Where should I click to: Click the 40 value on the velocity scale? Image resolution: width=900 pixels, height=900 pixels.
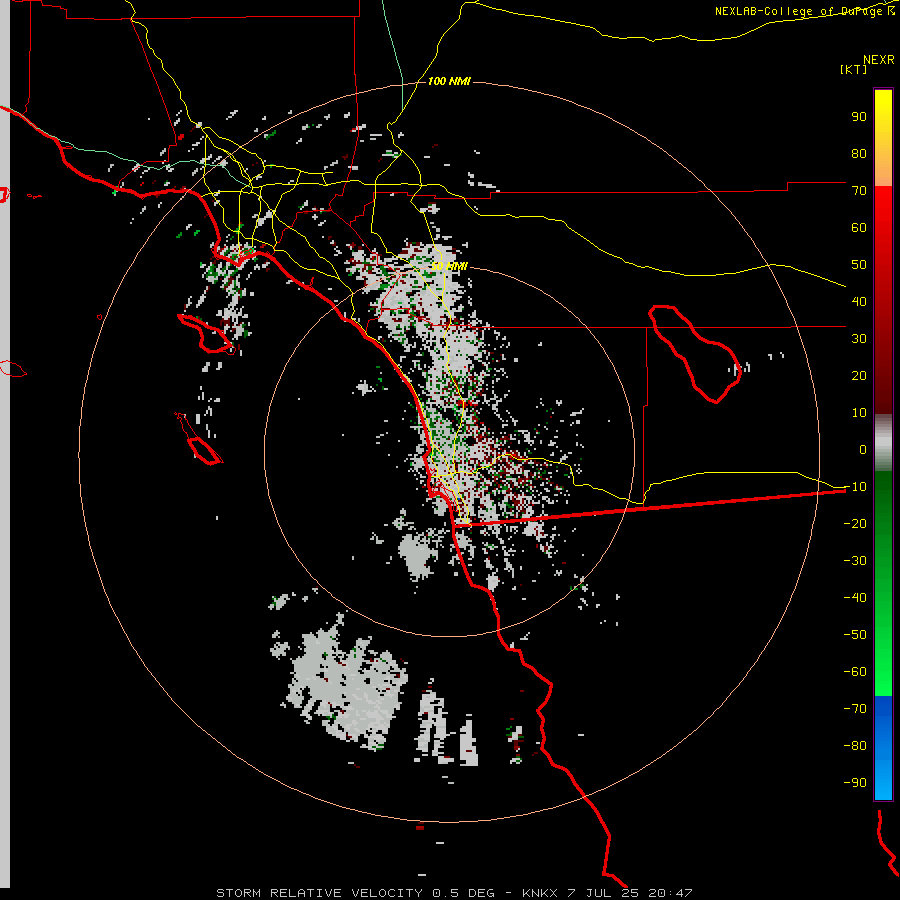[x=859, y=301]
